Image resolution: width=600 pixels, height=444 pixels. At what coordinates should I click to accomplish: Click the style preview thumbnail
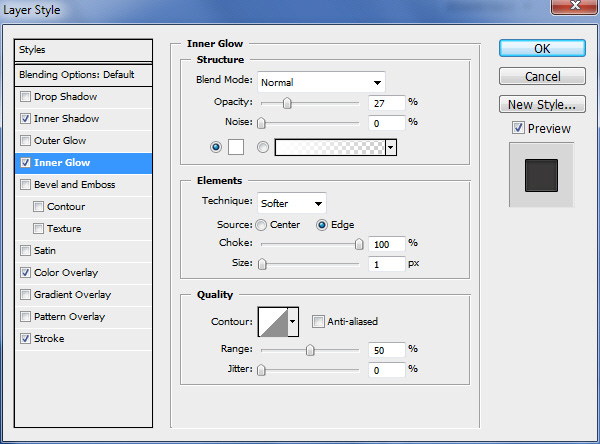coord(541,175)
